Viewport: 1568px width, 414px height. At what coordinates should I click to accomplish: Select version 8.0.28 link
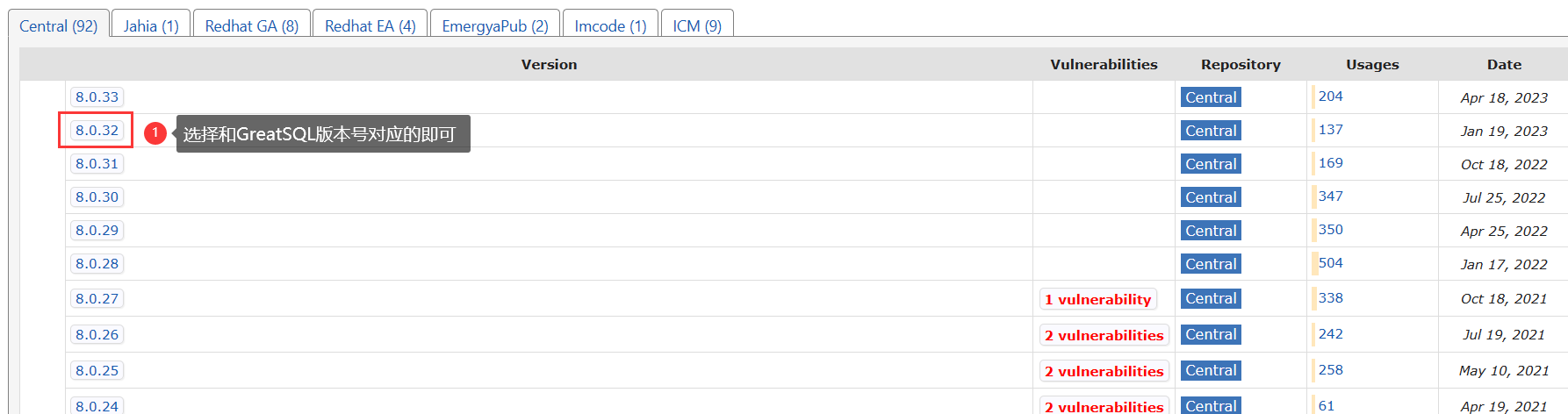pyautogui.click(x=97, y=264)
